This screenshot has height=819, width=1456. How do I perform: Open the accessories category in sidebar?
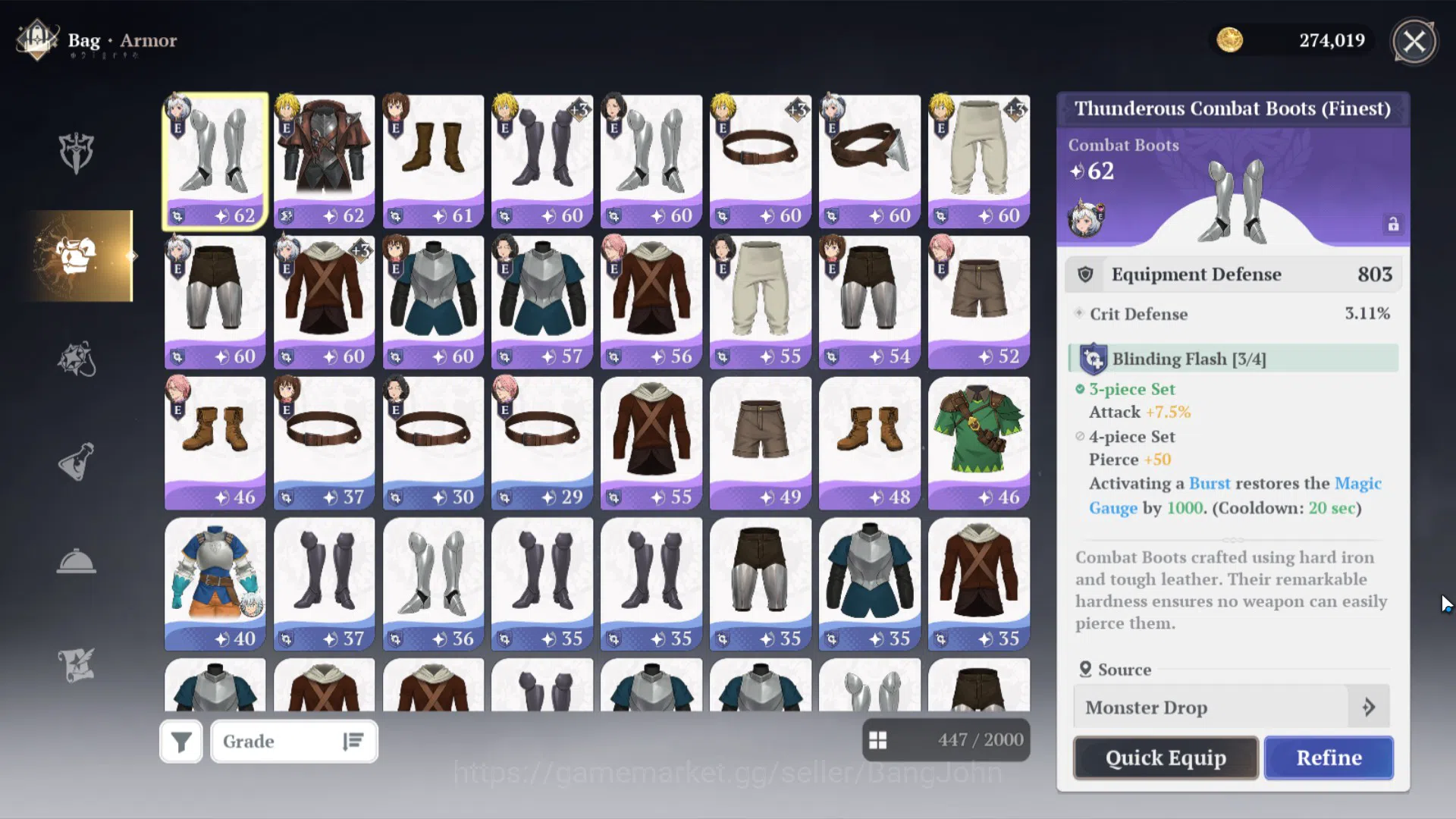77,359
